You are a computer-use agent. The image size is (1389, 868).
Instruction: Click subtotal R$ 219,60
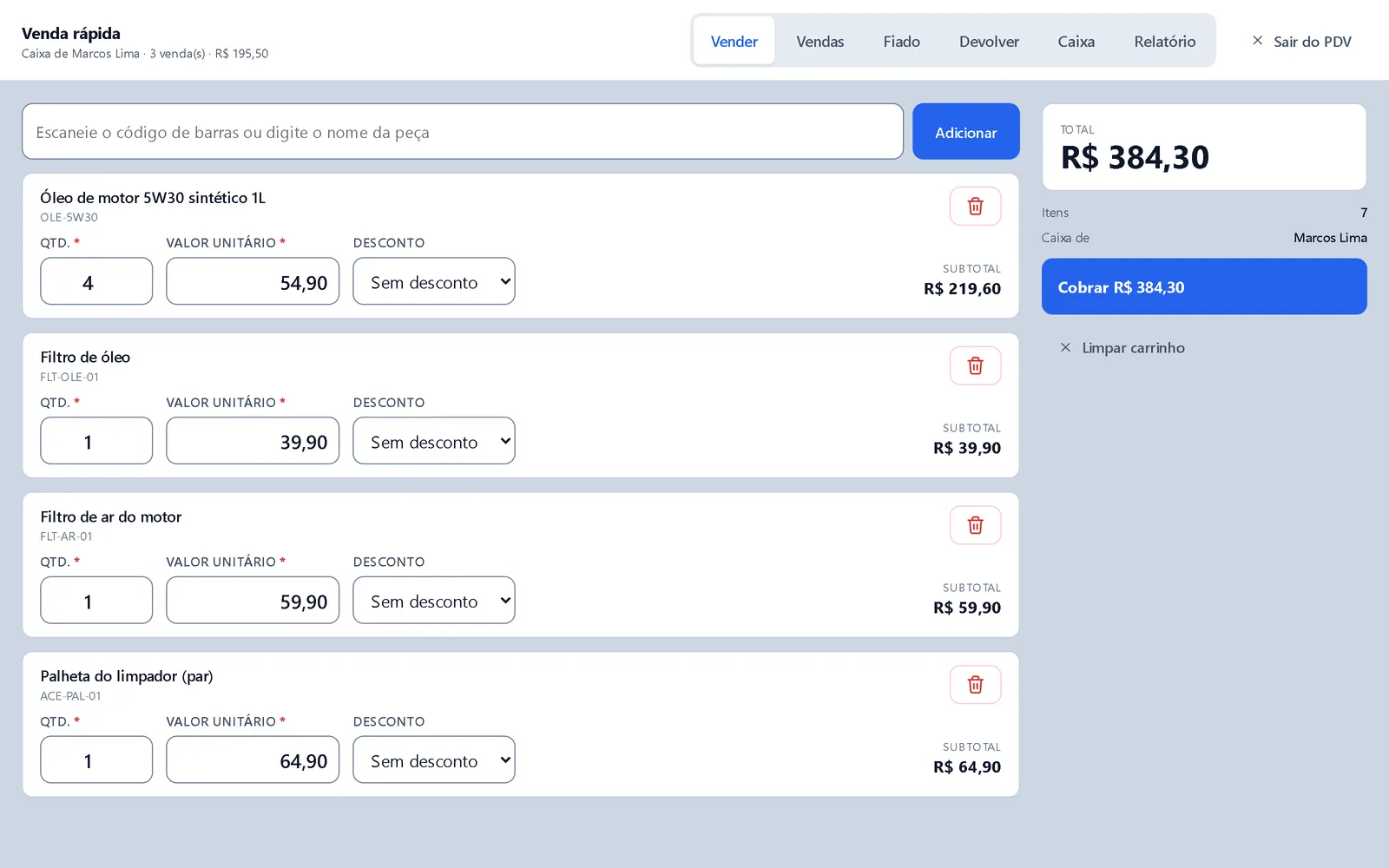click(x=962, y=289)
